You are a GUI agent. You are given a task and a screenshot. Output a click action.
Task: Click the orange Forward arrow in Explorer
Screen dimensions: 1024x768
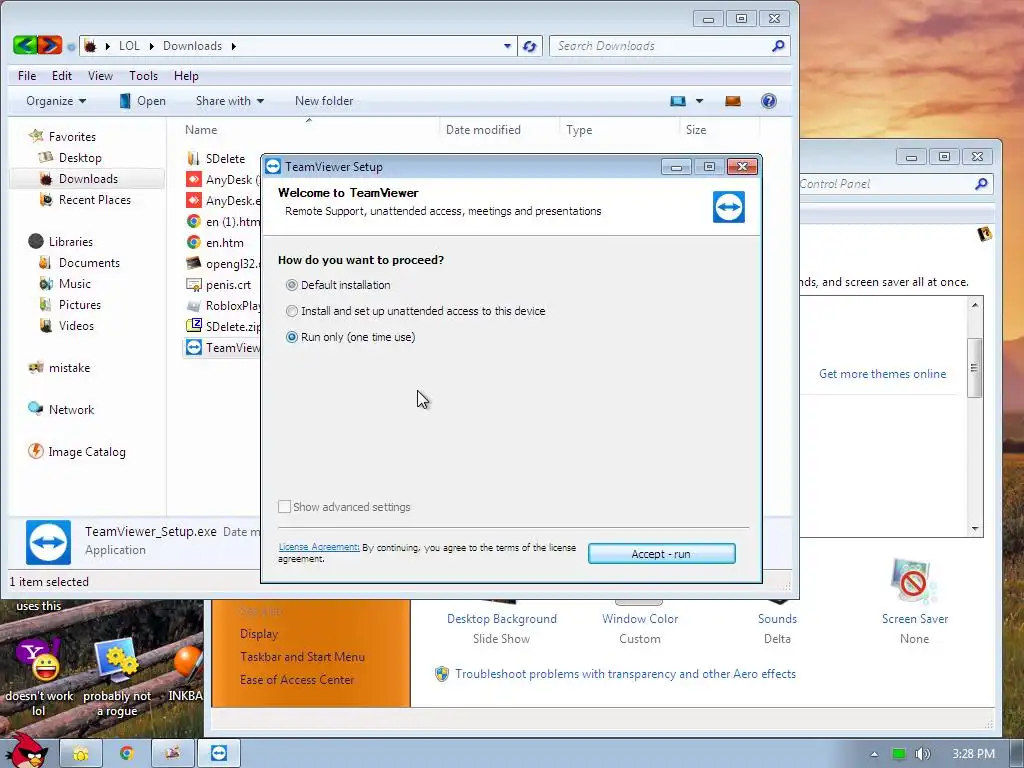(x=50, y=45)
